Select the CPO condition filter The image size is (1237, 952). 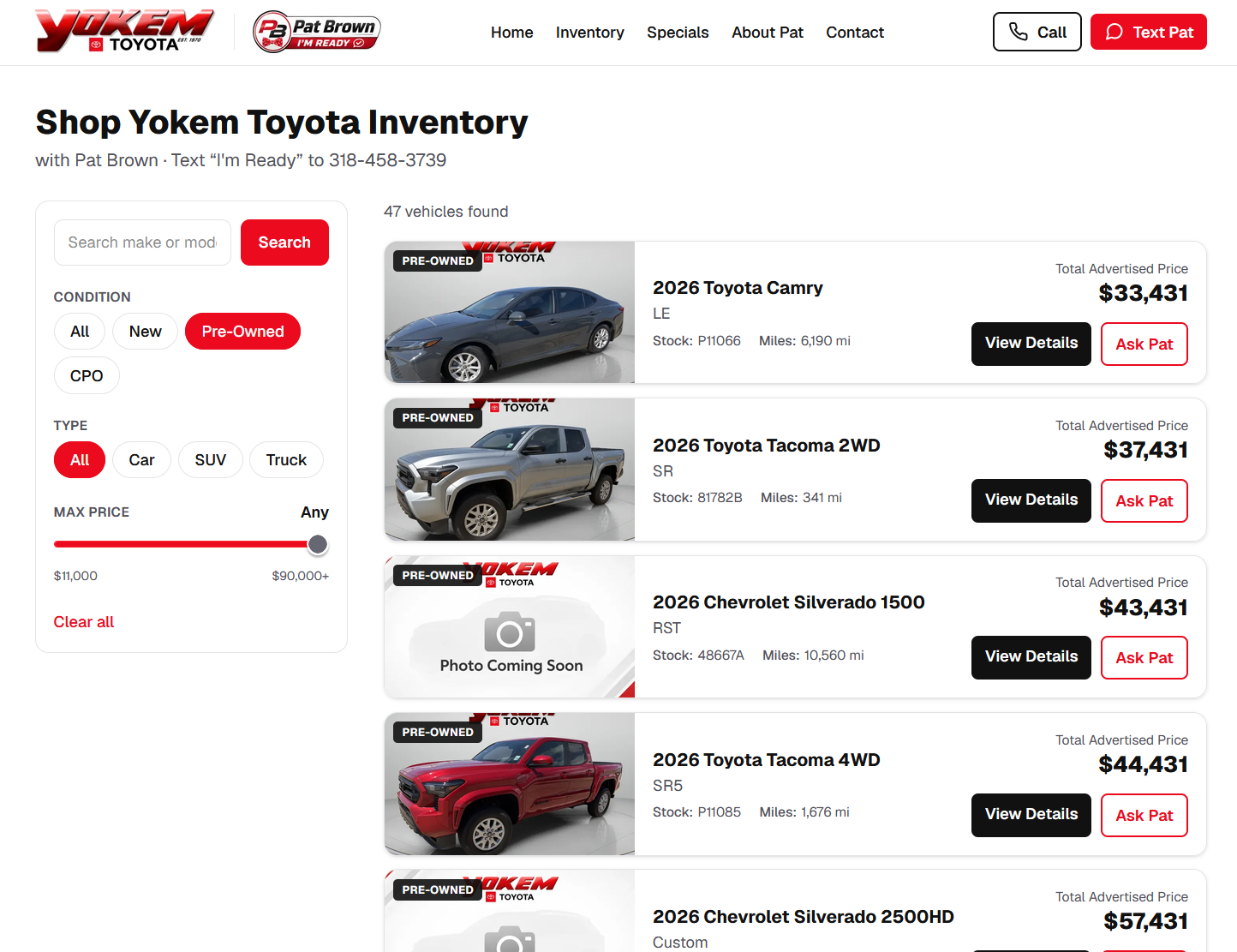tap(87, 375)
